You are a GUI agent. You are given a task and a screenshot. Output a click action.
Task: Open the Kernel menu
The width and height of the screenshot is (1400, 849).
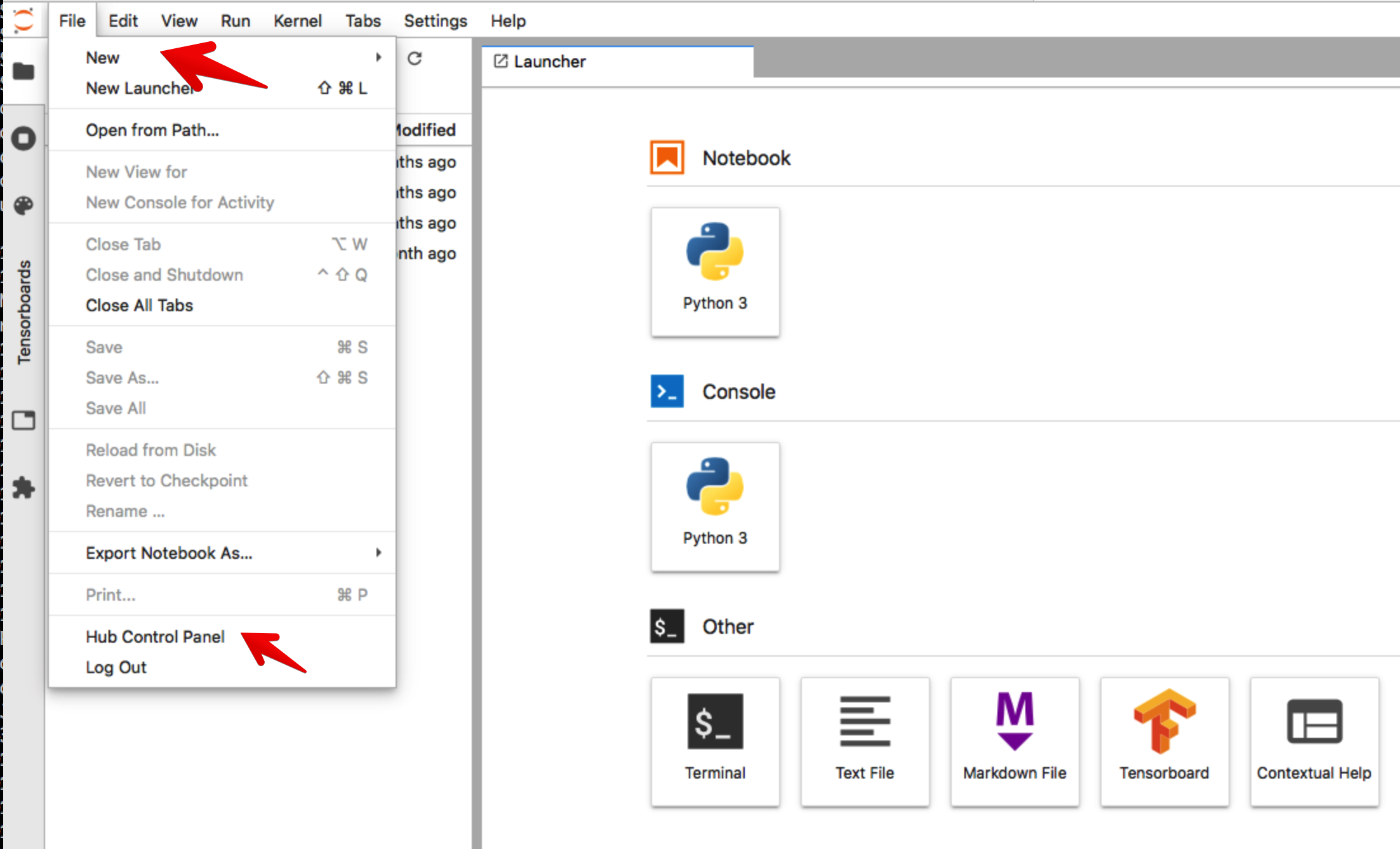pos(297,21)
